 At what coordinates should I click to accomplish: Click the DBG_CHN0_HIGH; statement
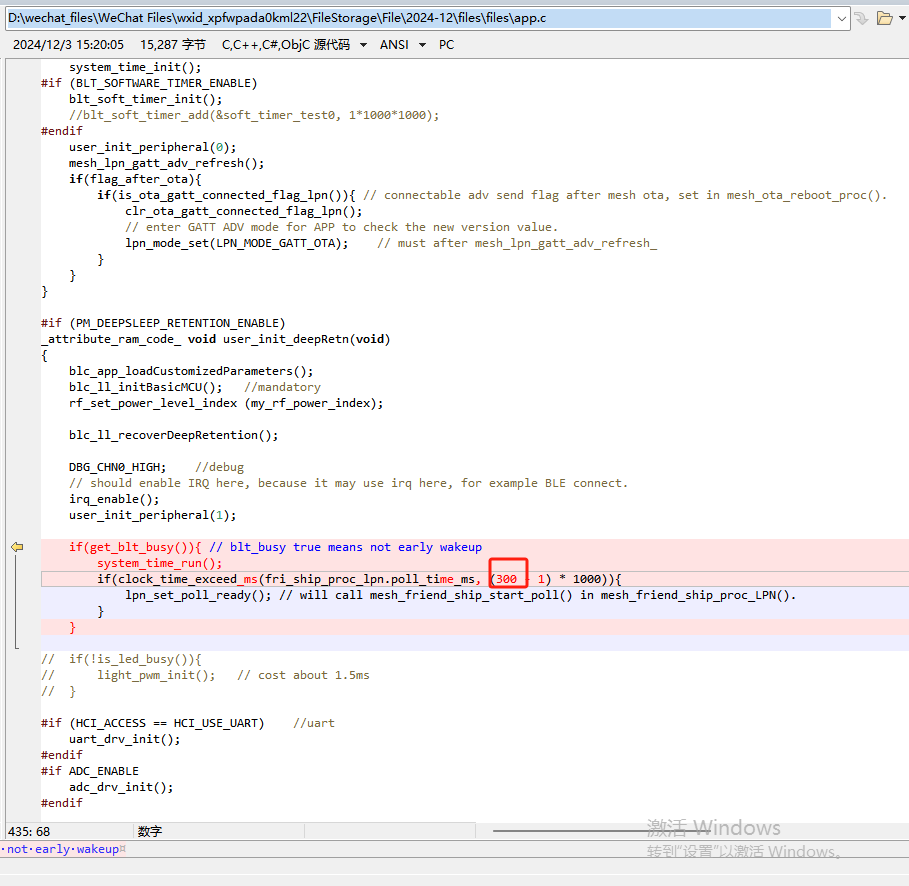(118, 467)
